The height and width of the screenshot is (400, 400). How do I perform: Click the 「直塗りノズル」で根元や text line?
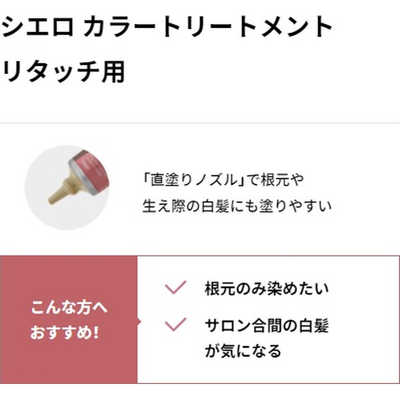223,180
